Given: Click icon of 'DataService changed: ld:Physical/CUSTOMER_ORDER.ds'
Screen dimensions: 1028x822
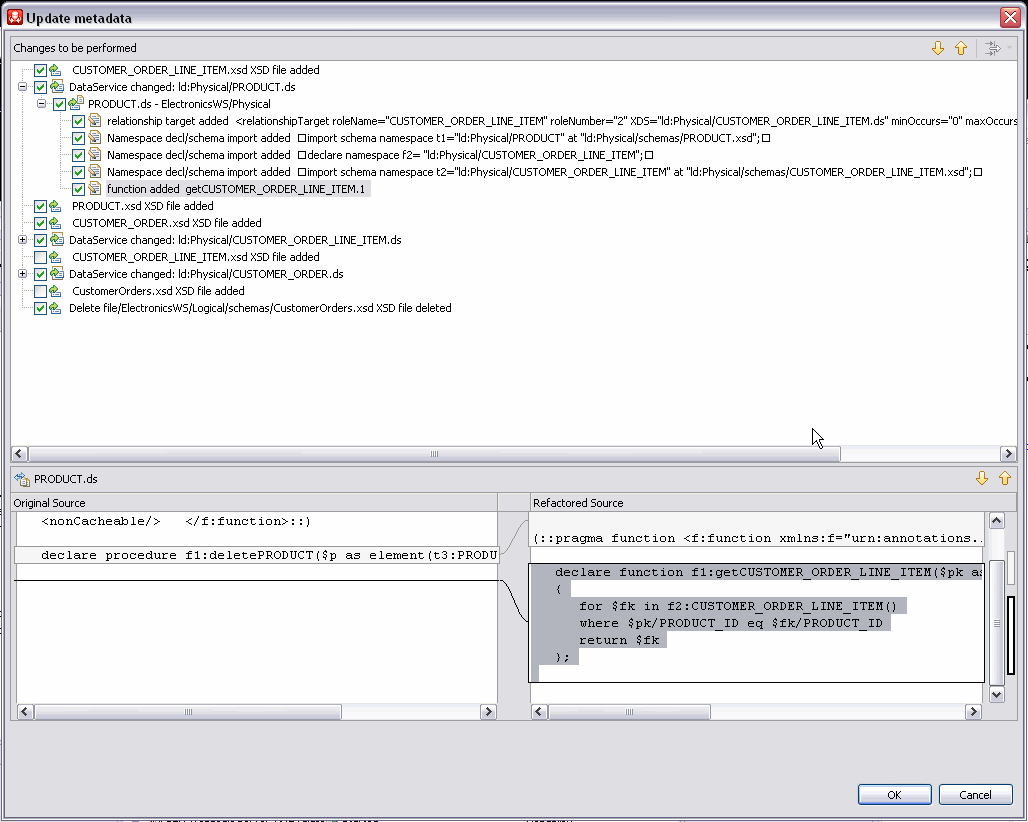Looking at the screenshot, I should click(57, 274).
